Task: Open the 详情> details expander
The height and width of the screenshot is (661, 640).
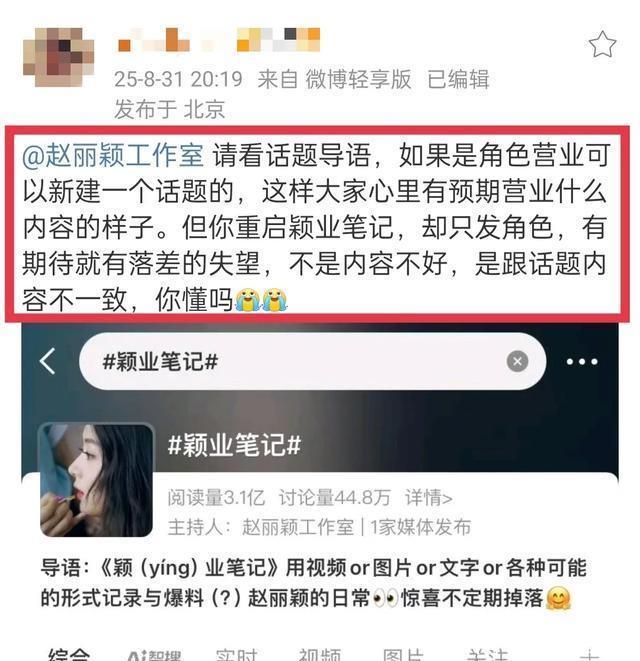Action: point(428,498)
